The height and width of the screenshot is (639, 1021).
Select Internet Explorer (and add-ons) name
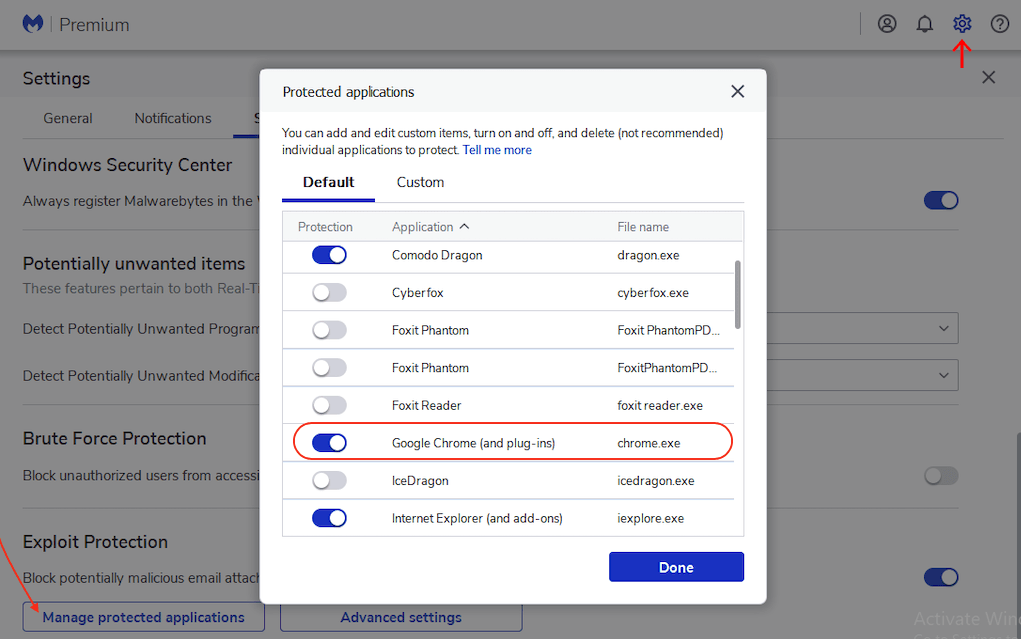[x=477, y=518]
